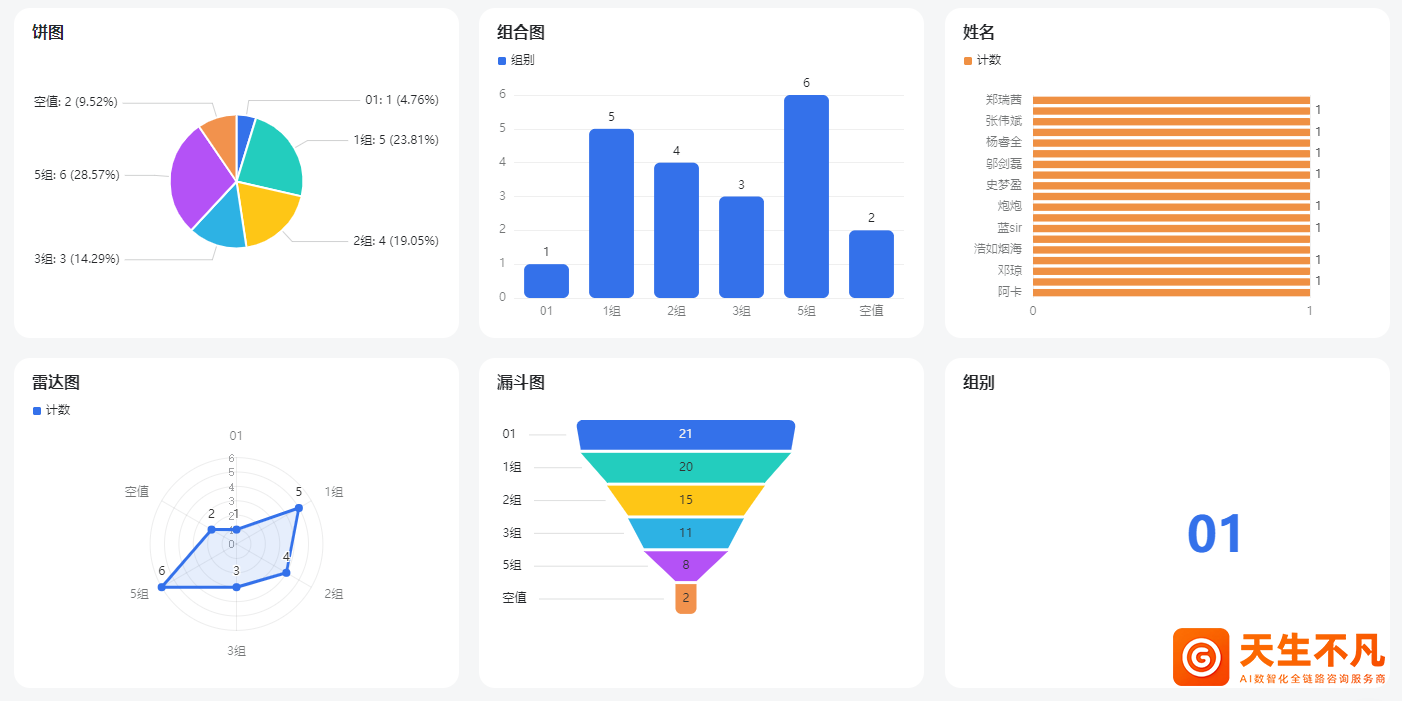This screenshot has height=701, width=1402.
Task: Select the 空值 bar in 组合图
Action: [871, 264]
